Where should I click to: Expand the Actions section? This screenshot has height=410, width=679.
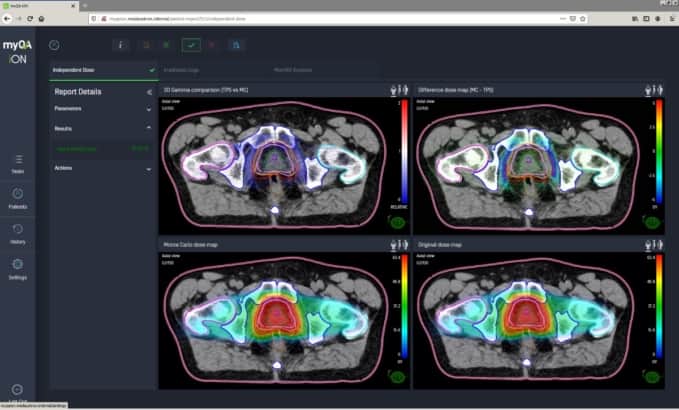(x=148, y=168)
